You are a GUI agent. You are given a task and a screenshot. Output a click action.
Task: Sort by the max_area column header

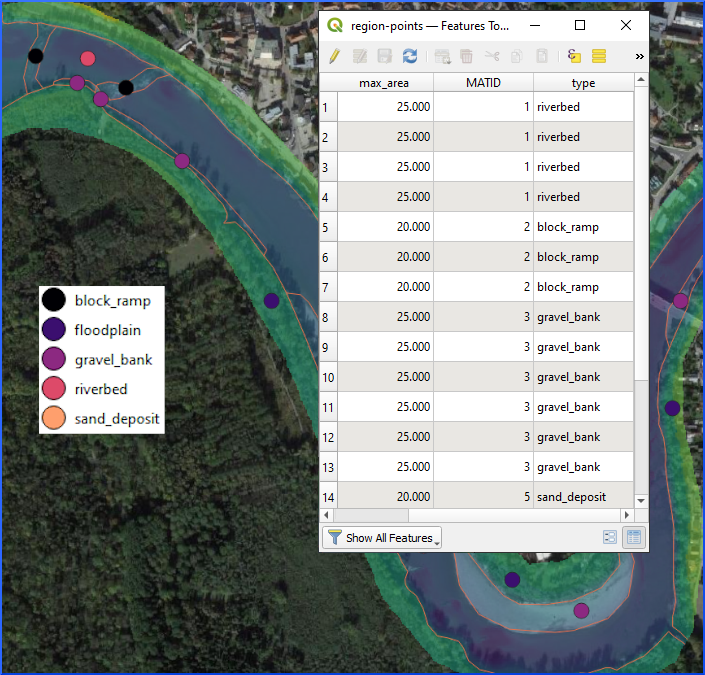point(385,83)
